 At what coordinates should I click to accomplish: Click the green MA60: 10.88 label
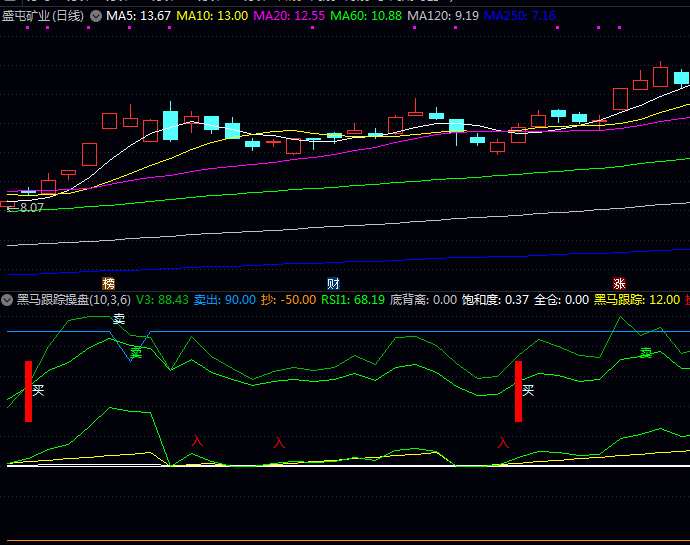click(366, 17)
